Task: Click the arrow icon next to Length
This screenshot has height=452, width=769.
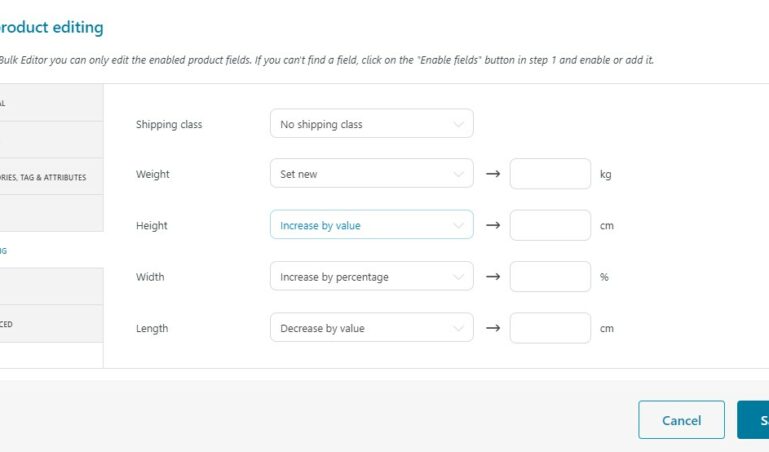Action: click(x=493, y=328)
